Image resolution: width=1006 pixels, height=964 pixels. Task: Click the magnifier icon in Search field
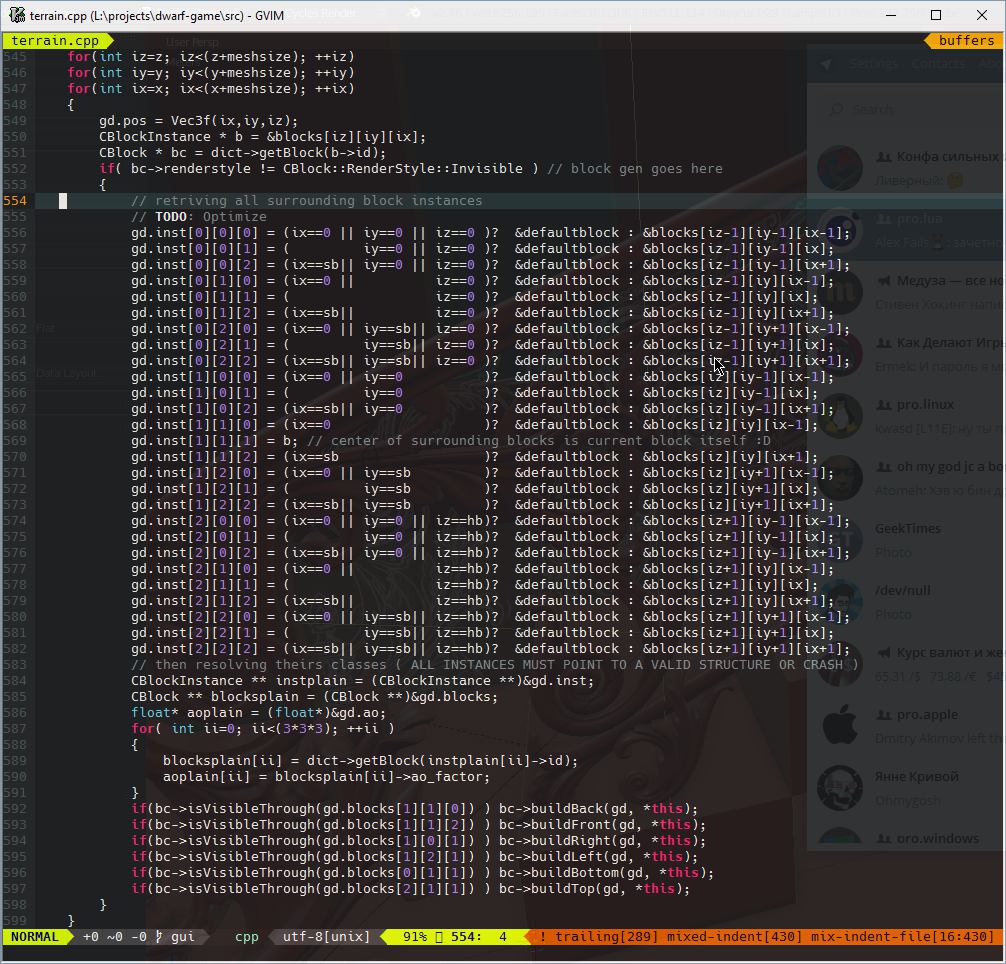click(x=836, y=110)
